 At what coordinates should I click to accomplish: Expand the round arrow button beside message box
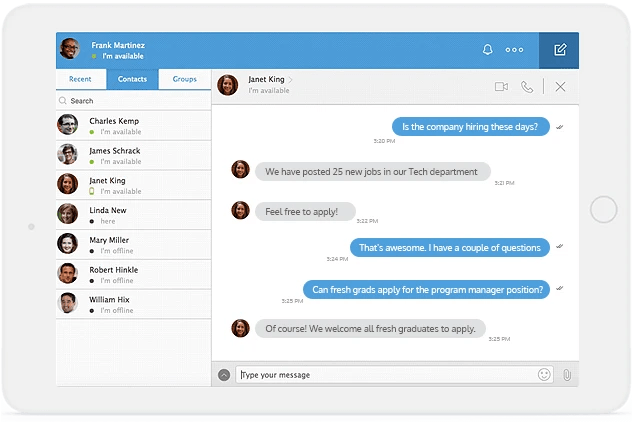224,375
